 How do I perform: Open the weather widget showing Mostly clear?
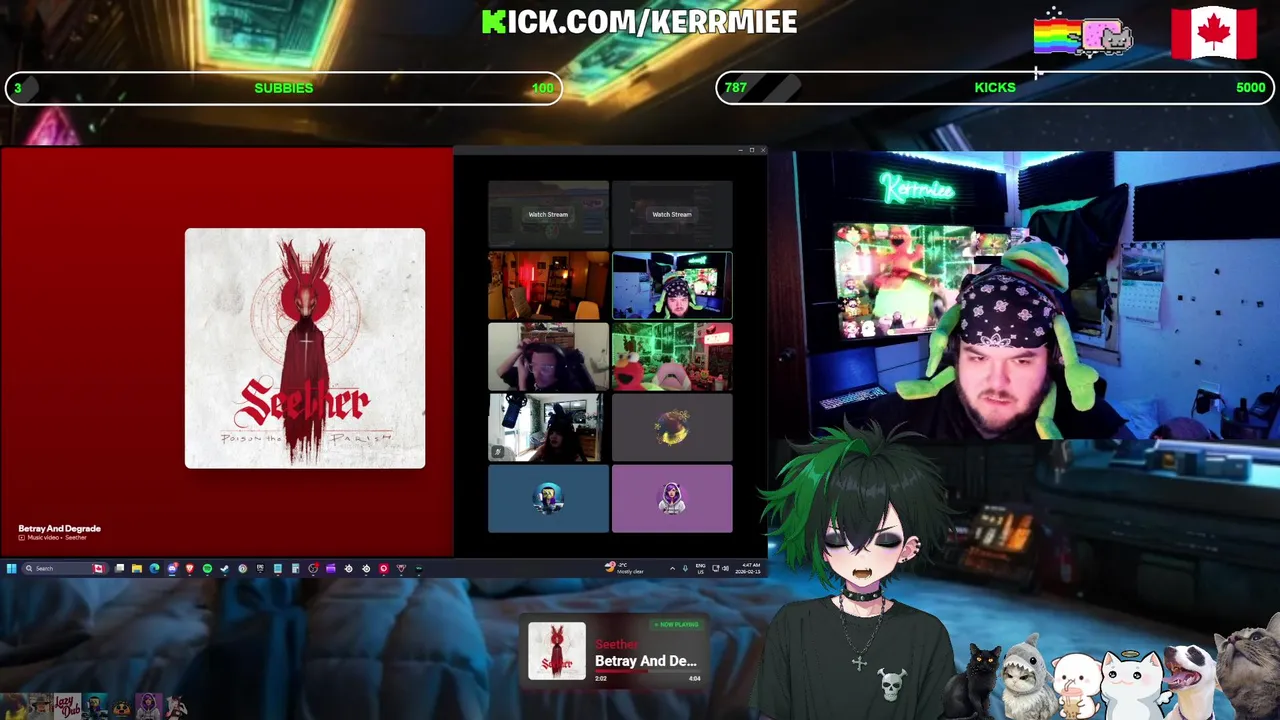624,568
